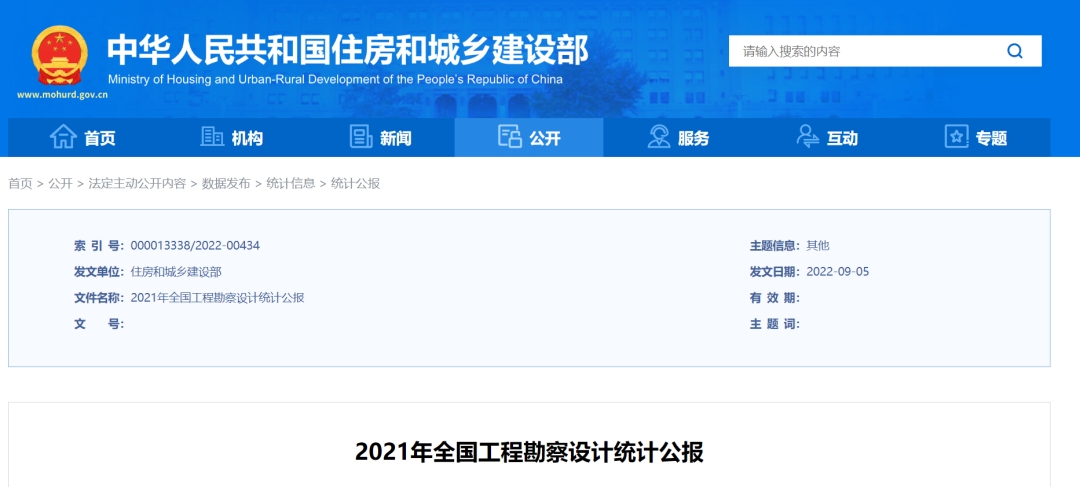1080x487 pixels.
Task: Select the 公开 navigation tab
Action: [x=529, y=138]
